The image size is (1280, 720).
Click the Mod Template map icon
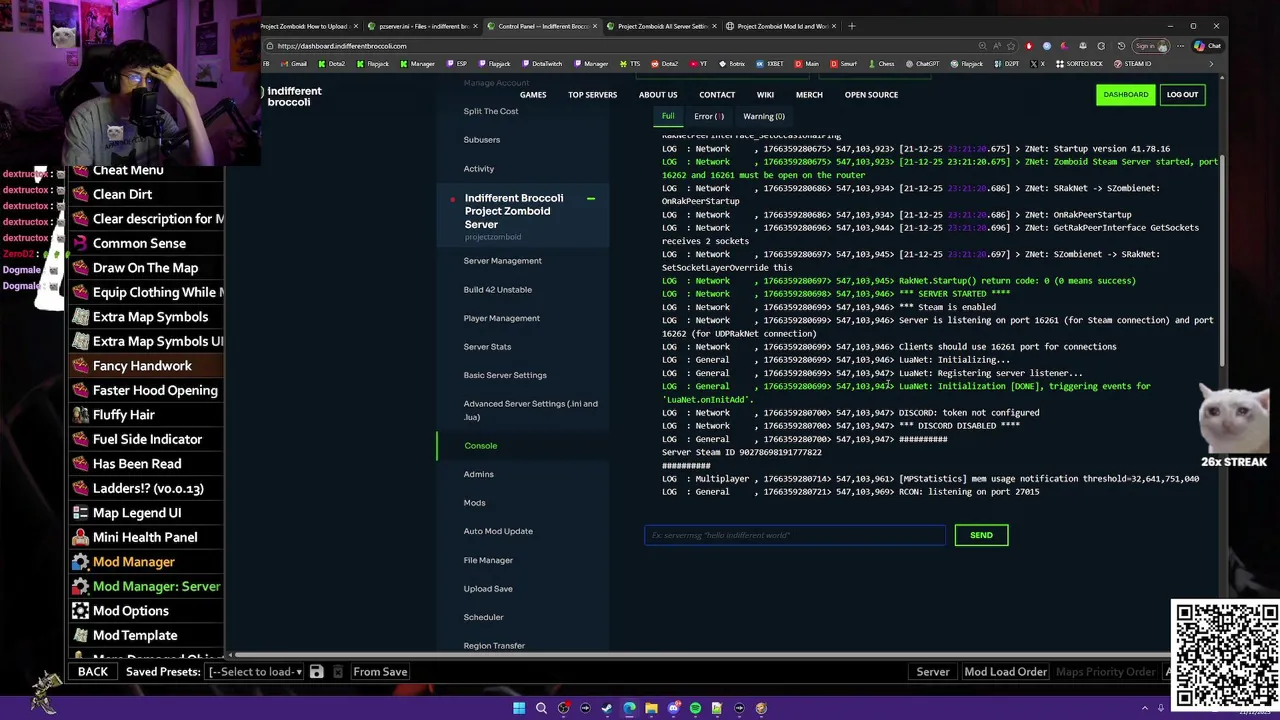(x=80, y=636)
